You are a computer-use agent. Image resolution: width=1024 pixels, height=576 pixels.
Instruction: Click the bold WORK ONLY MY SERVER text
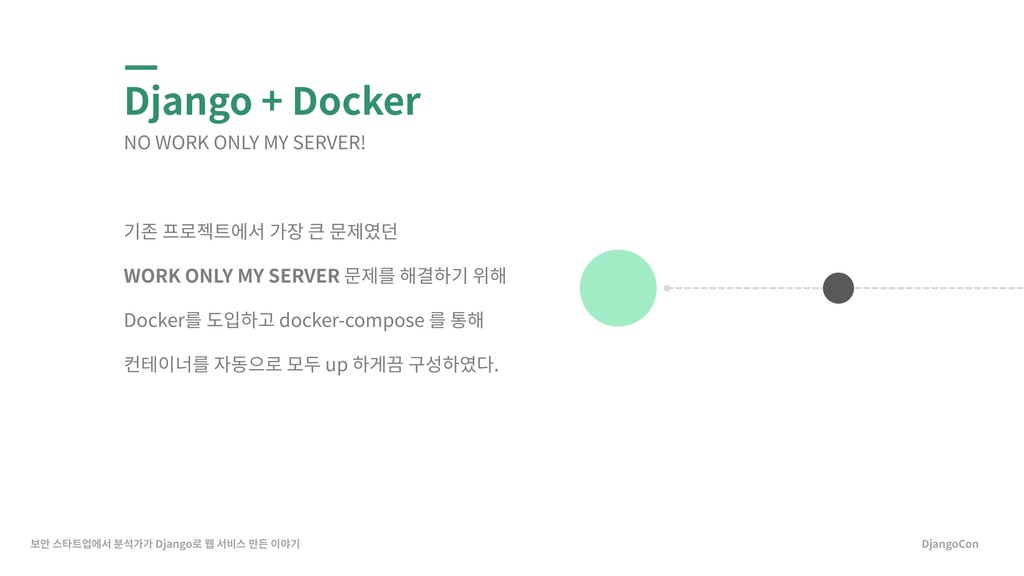(x=232, y=276)
